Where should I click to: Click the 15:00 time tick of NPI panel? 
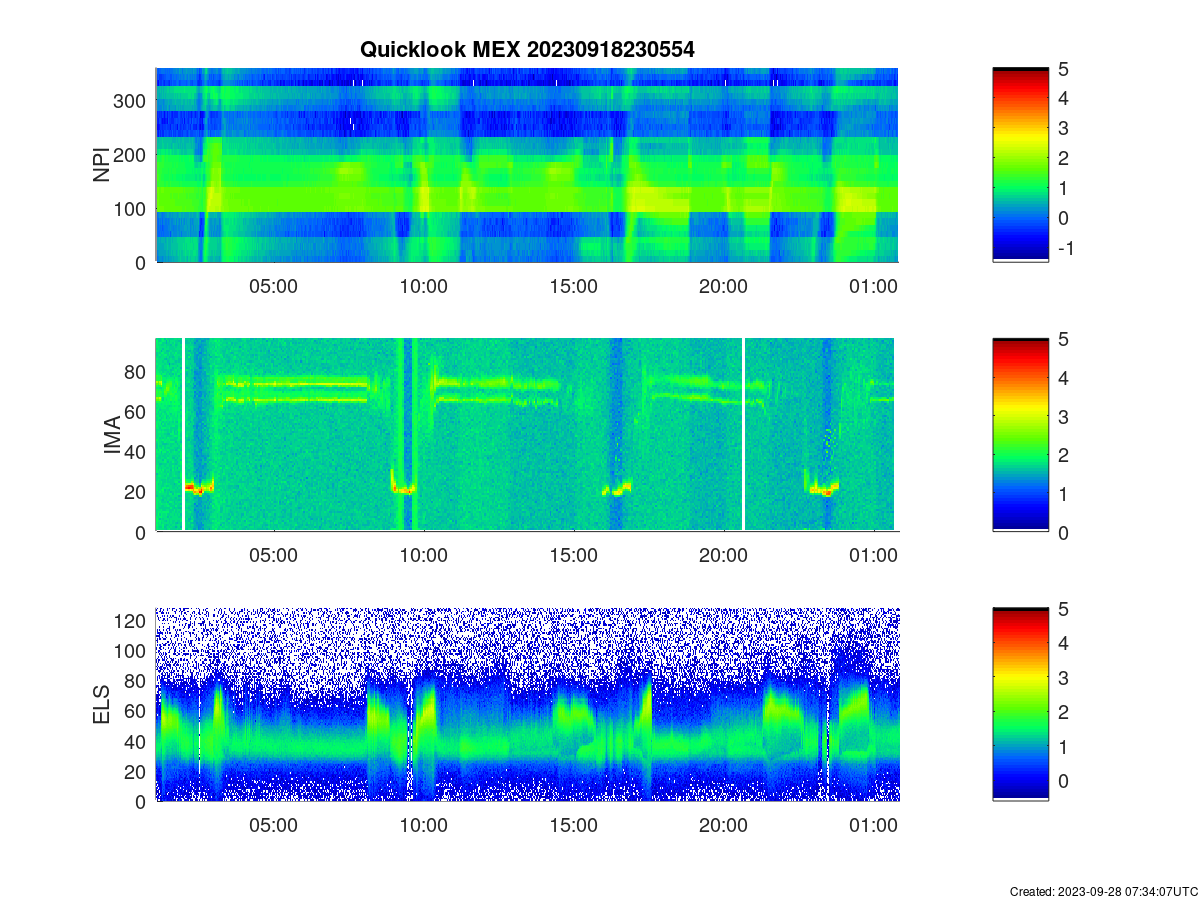point(573,286)
